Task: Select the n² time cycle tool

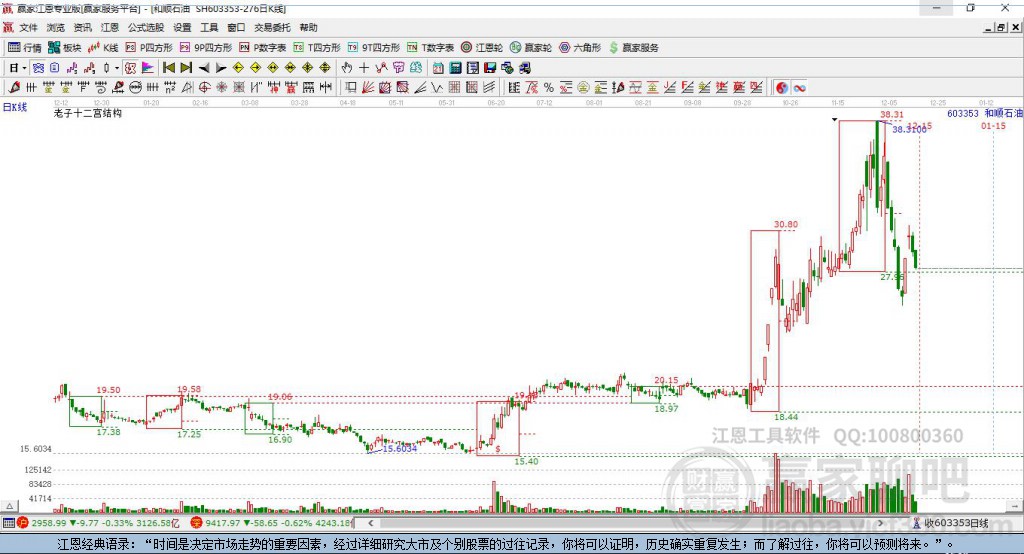Action: 170,88
